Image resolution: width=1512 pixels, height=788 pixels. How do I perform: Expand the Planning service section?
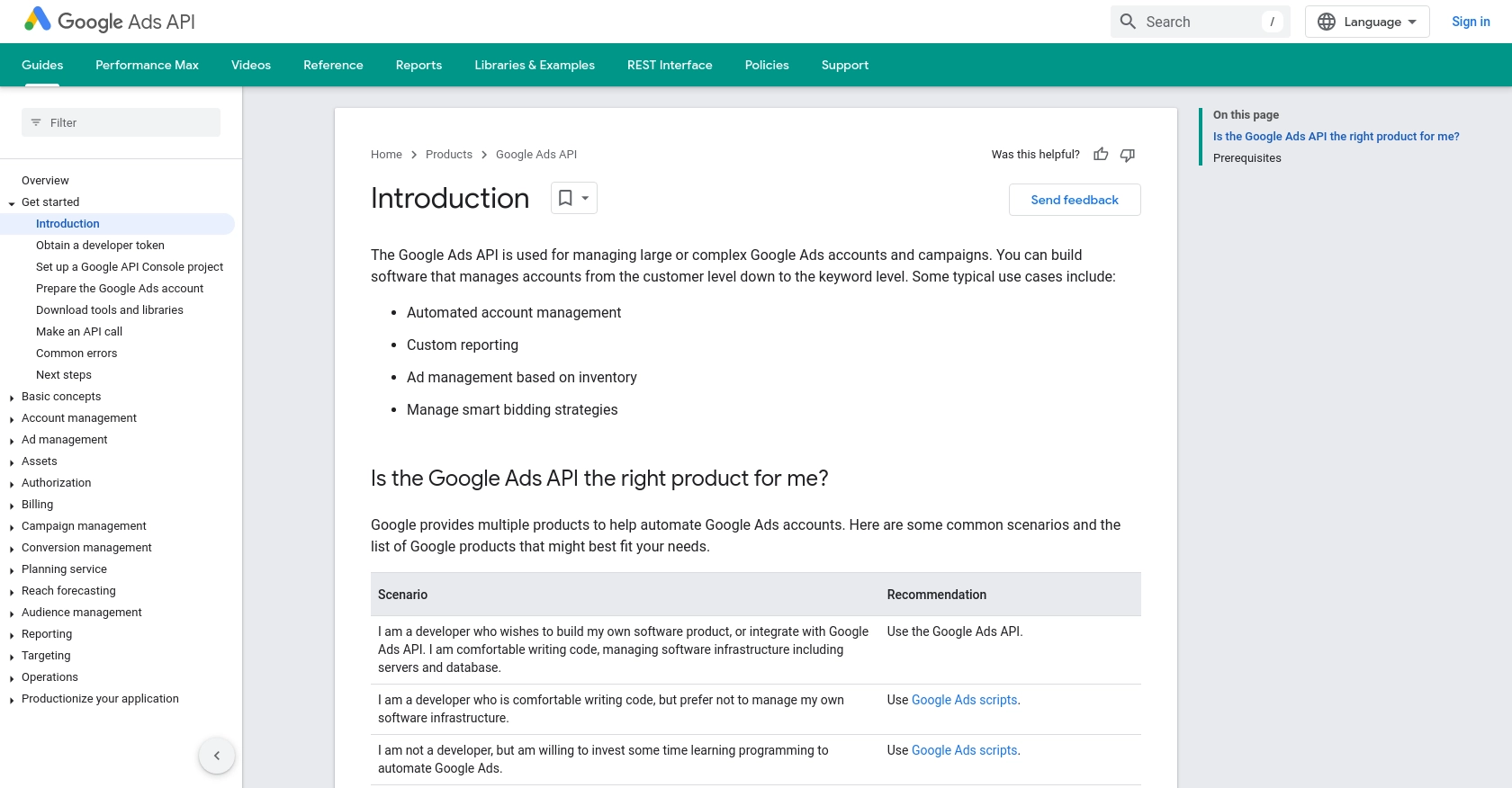click(x=12, y=569)
